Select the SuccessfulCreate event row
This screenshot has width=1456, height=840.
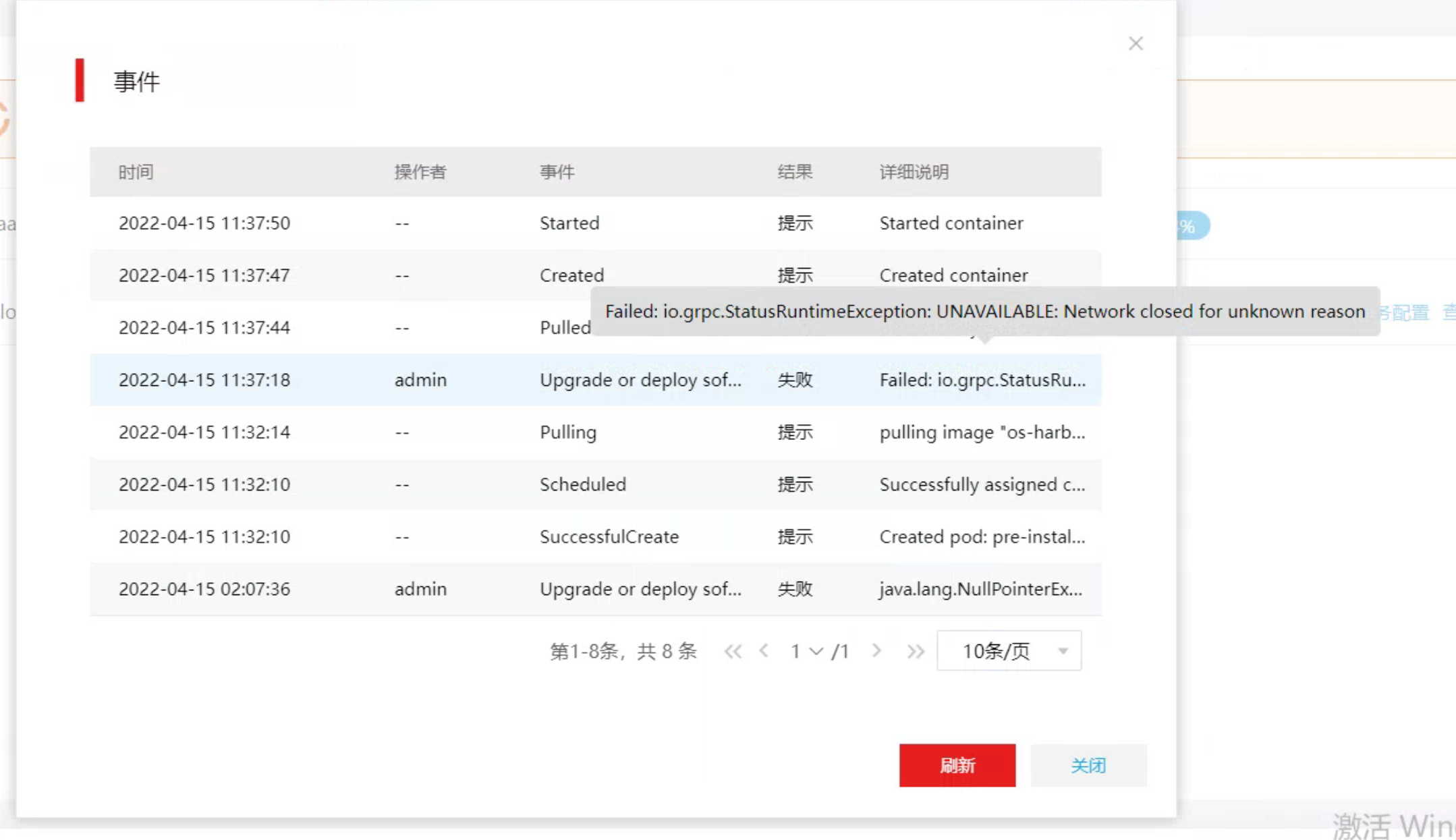pyautogui.click(x=609, y=537)
